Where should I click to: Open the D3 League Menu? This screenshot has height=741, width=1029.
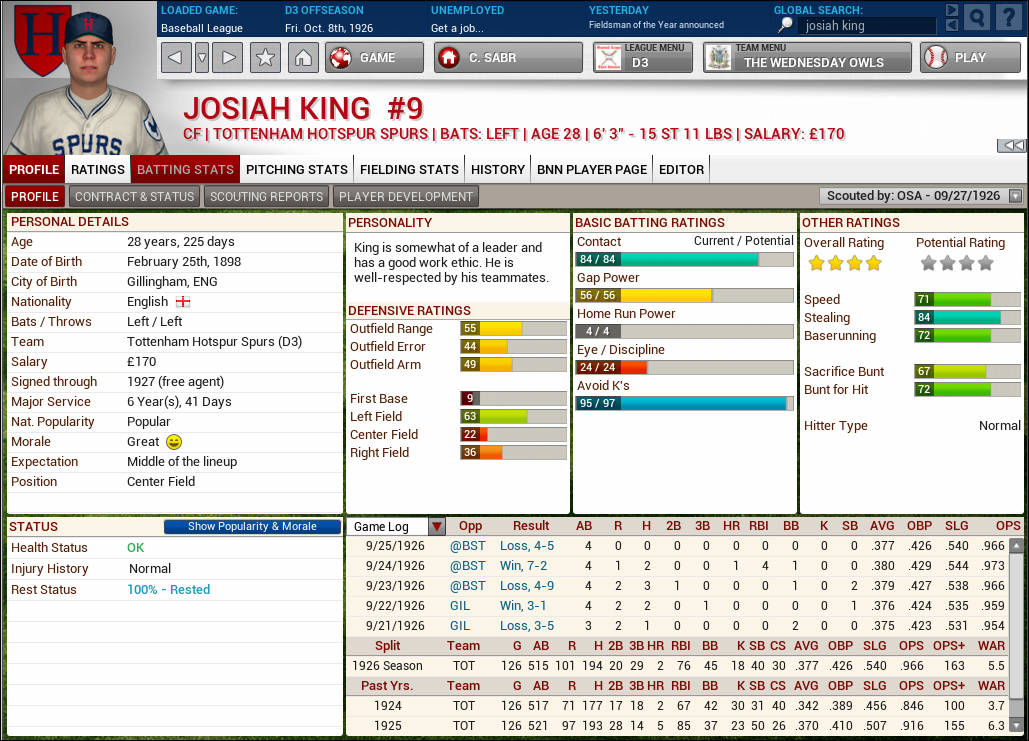click(641, 58)
